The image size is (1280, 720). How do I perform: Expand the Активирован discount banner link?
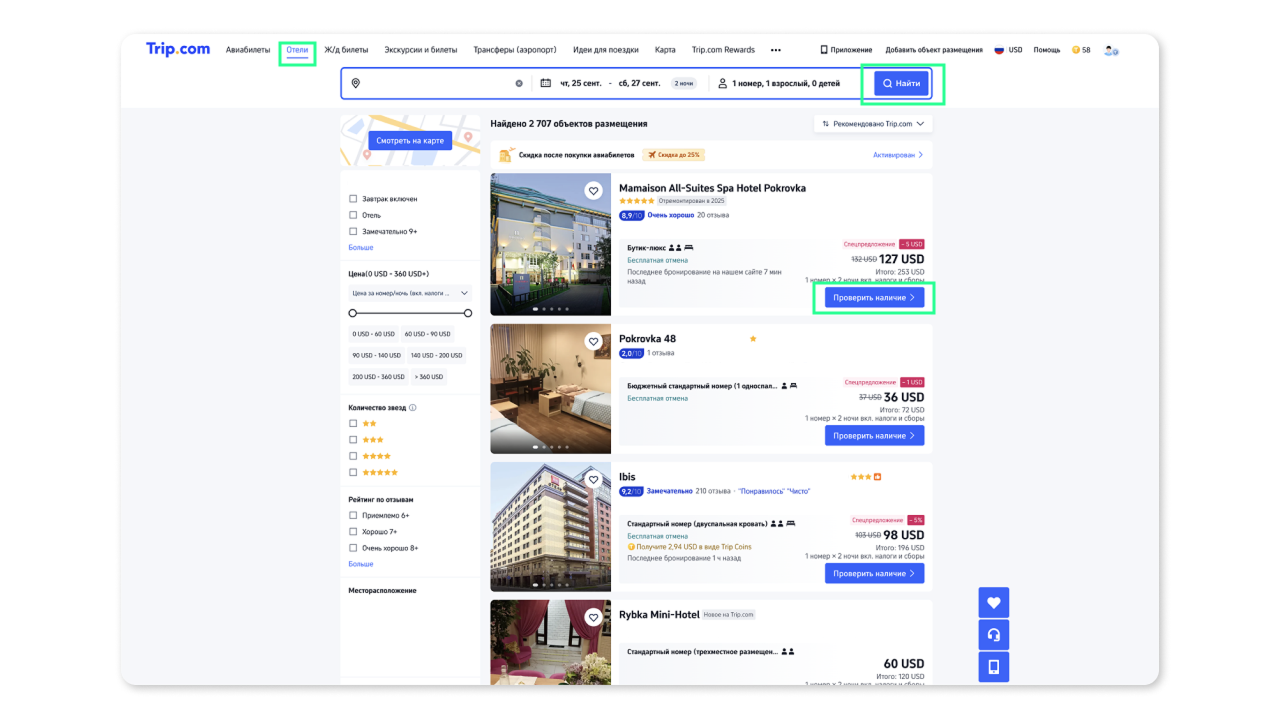pos(898,155)
